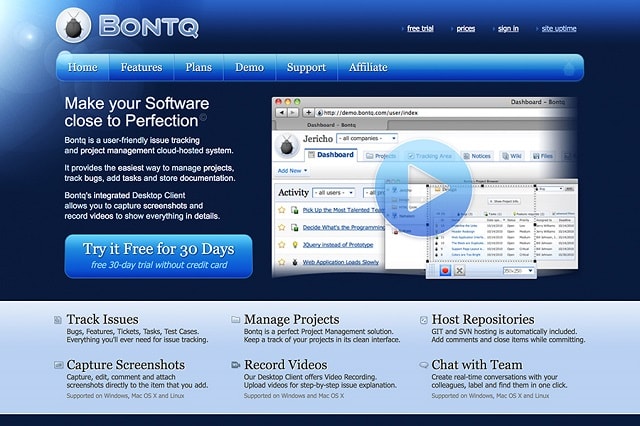The image size is (640, 426).
Task: Open the site uptime link
Action: click(x=559, y=28)
